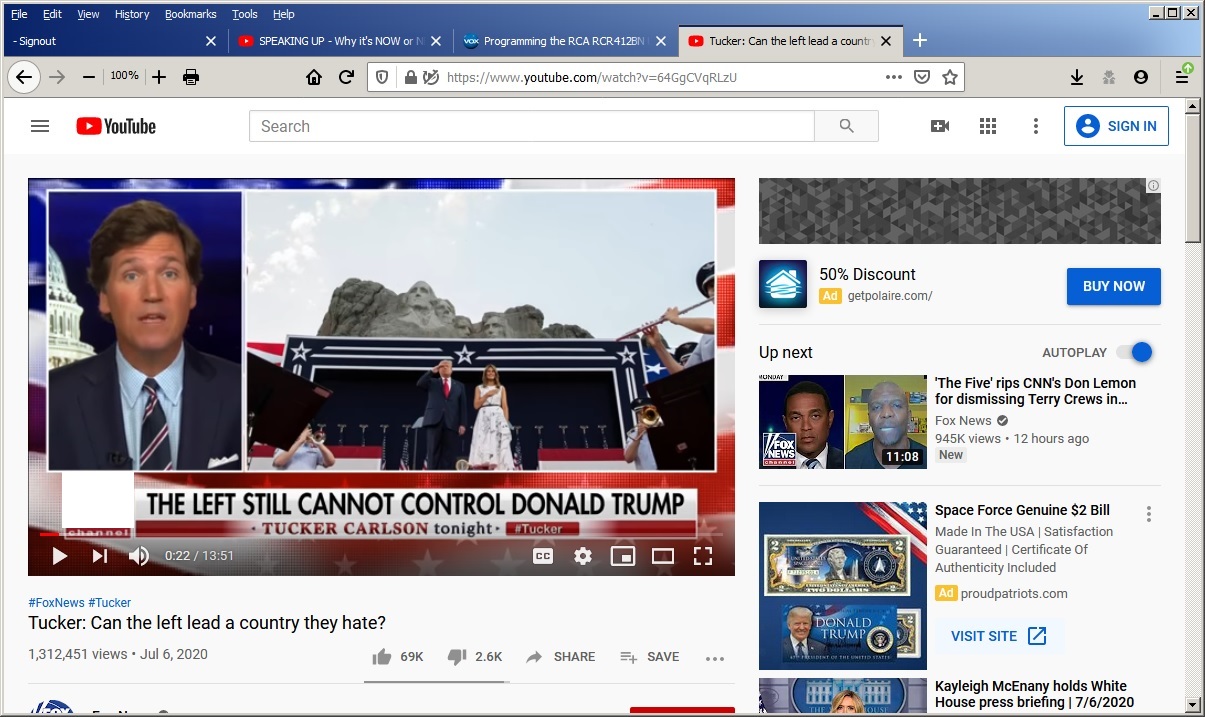The image size is (1205, 717).
Task: Enter full screen mode
Action: (703, 556)
